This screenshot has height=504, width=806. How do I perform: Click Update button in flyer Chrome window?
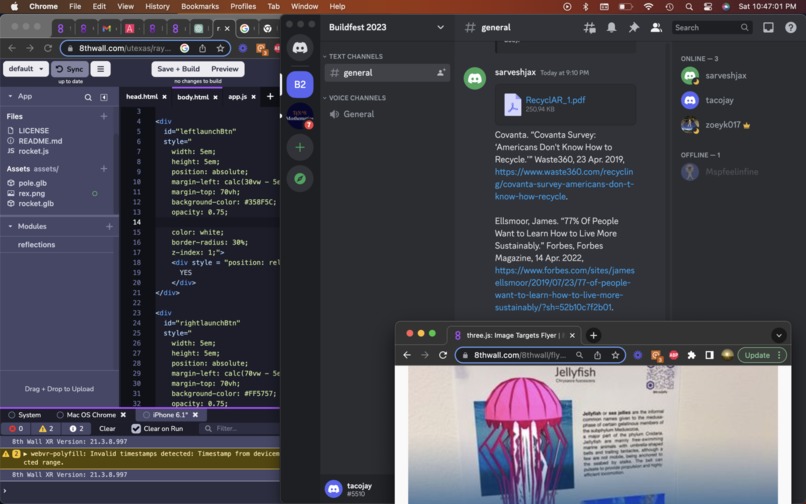tap(757, 355)
